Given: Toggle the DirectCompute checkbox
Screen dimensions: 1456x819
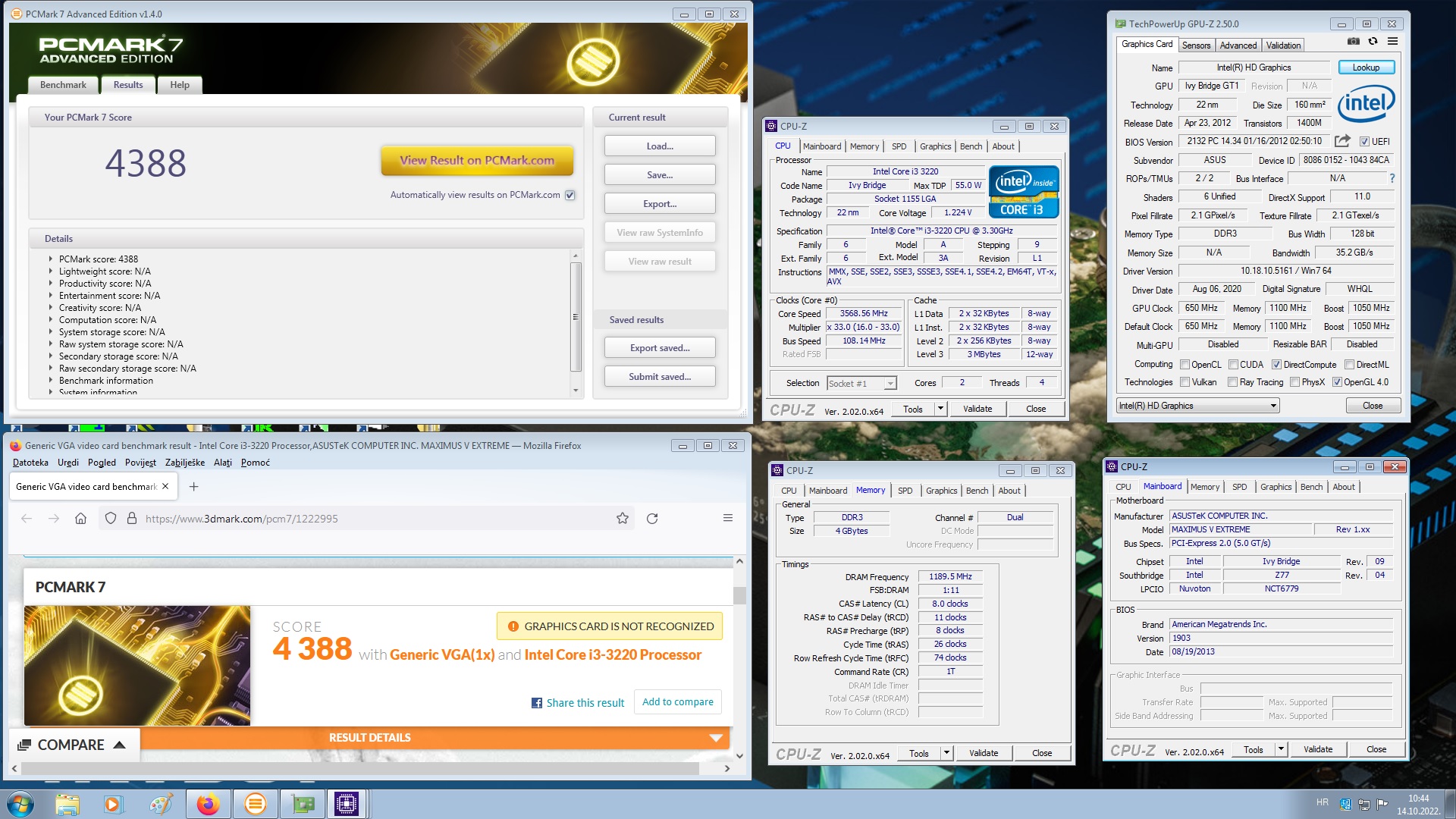Looking at the screenshot, I should tap(1276, 365).
